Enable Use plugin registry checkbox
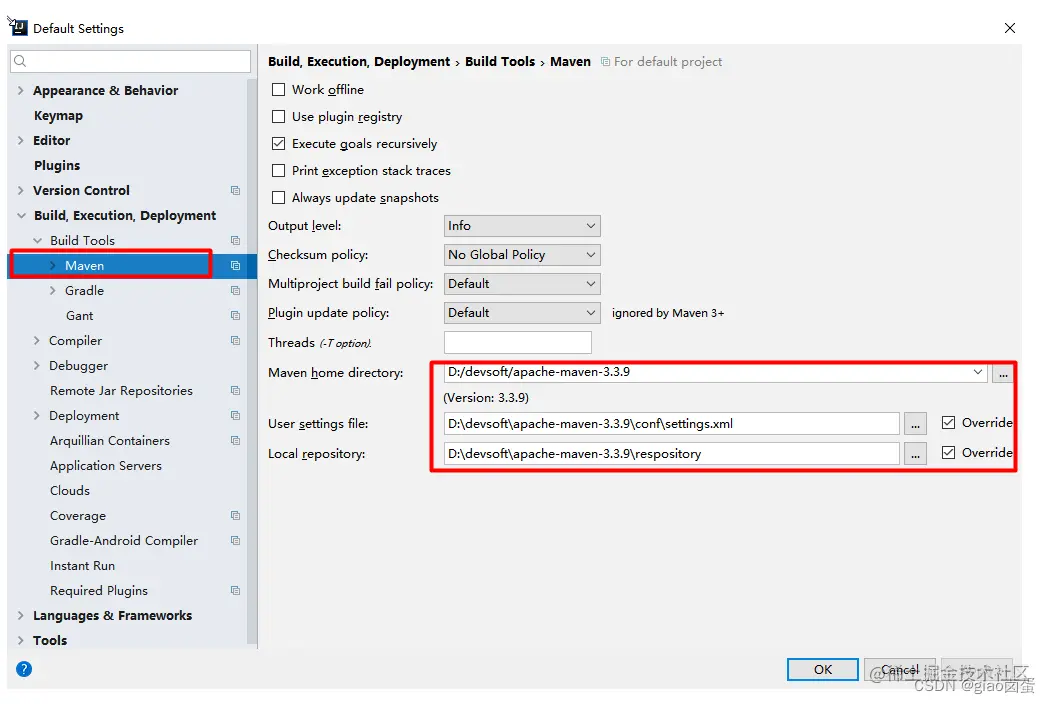This screenshot has height=704, width=1050. pos(279,117)
